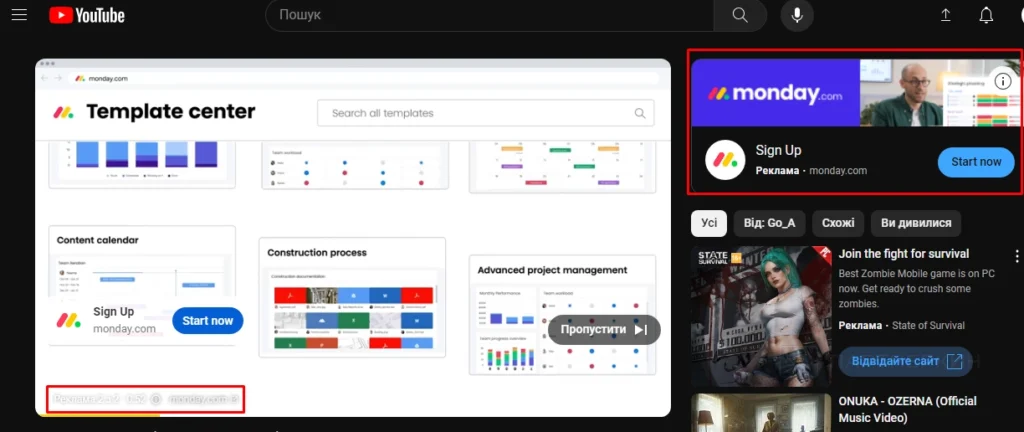The image size is (1024, 432).
Task: Click the search magnifier button
Action: [x=739, y=16]
